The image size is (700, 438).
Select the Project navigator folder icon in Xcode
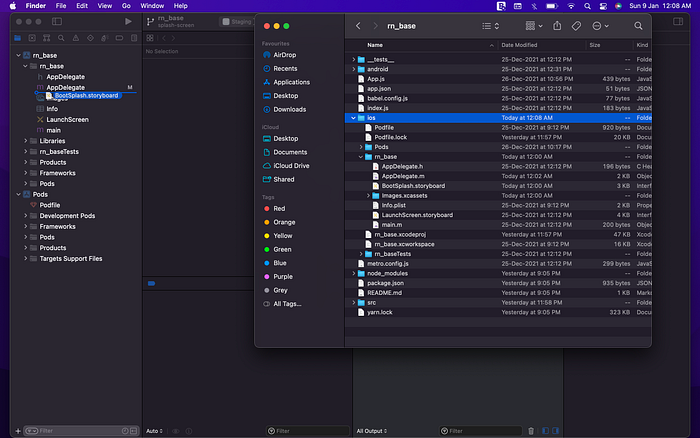coord(17,38)
